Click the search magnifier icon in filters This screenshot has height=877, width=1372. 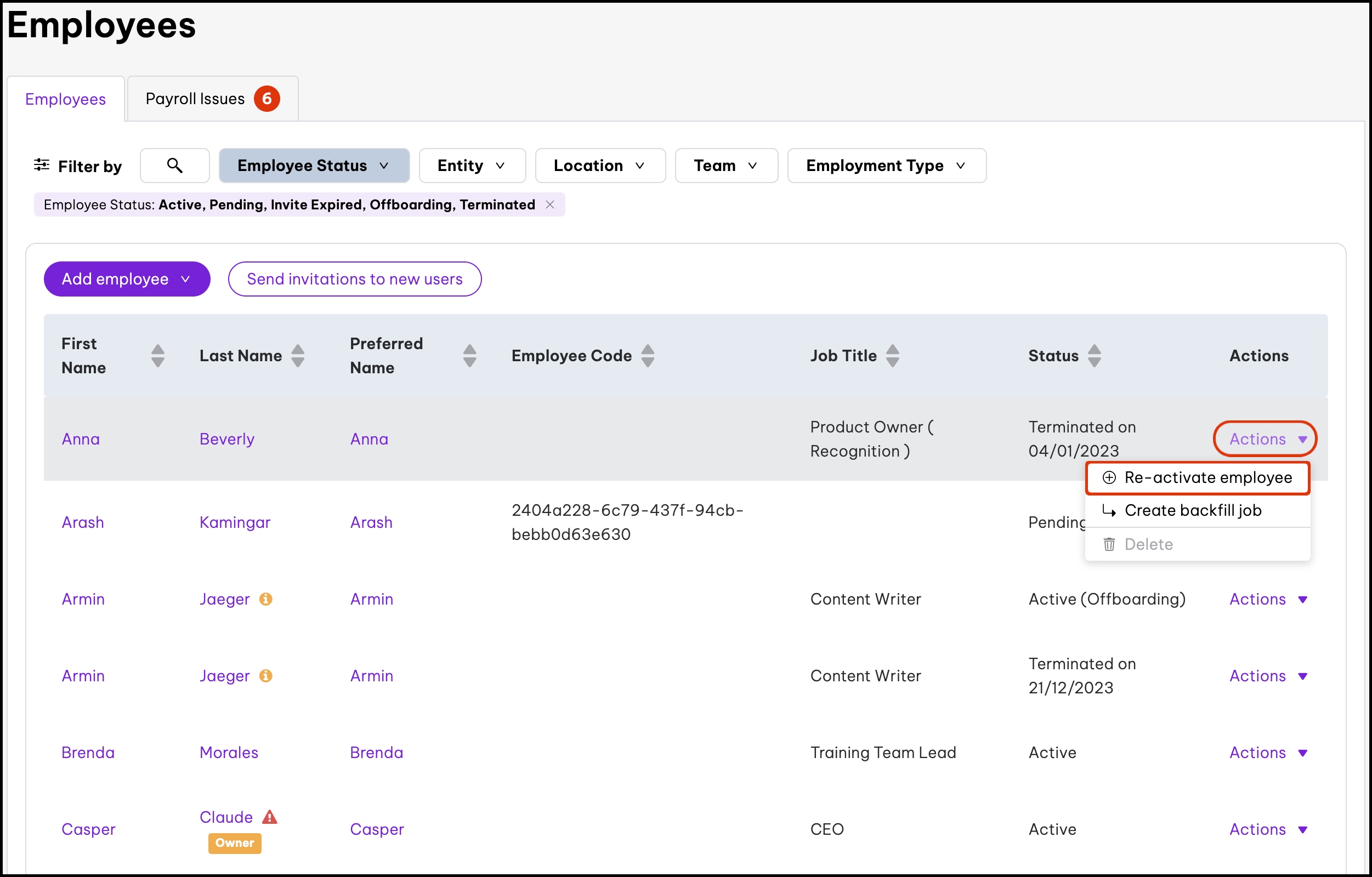174,166
